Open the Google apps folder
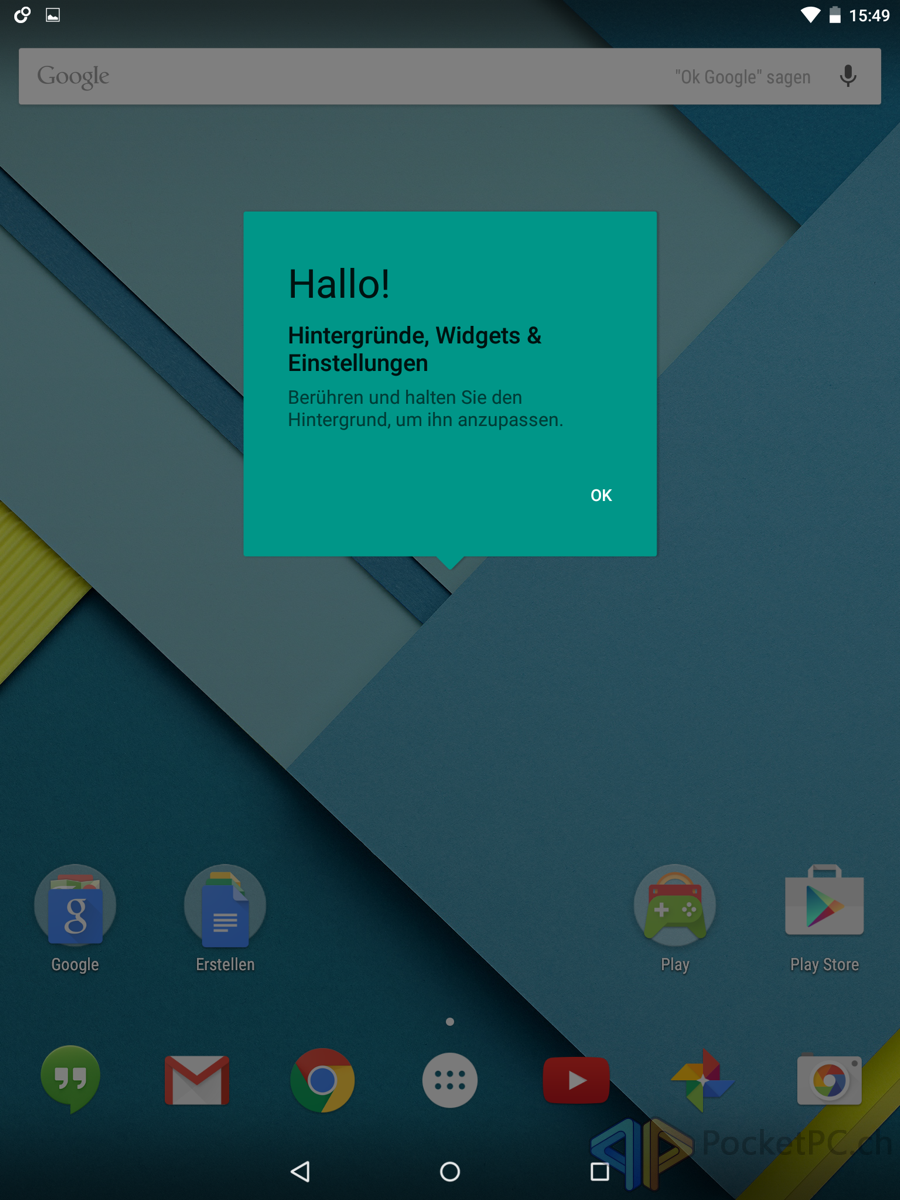Image resolution: width=900 pixels, height=1200 pixels. [75, 906]
